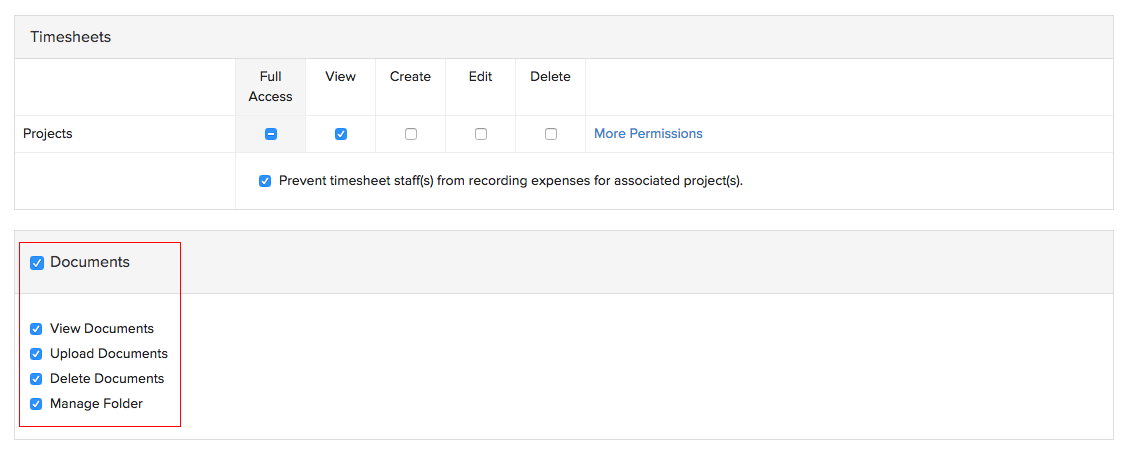Click the Full Access column header

(271, 87)
